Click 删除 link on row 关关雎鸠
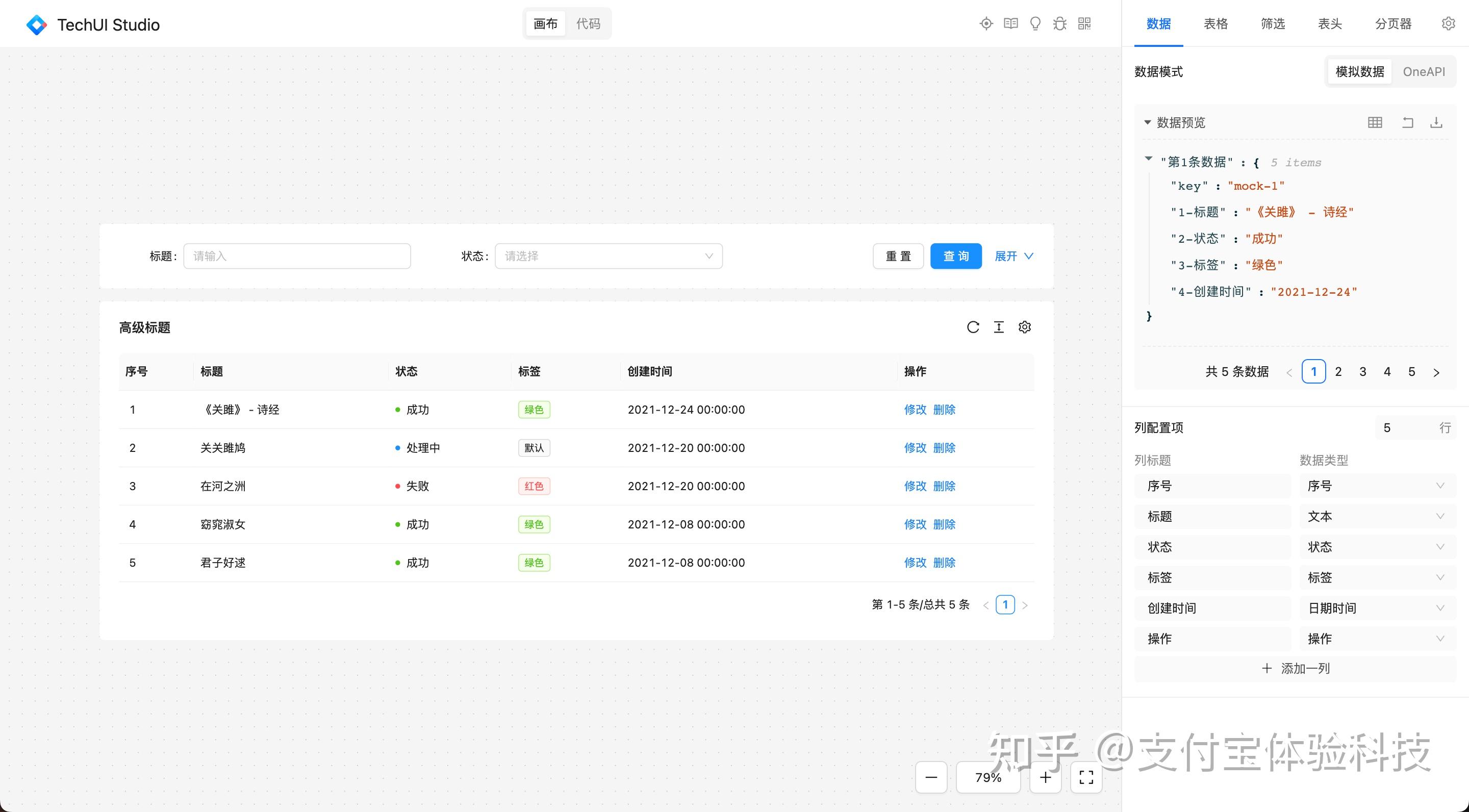Screen dimensions: 1469x812 pyautogui.click(x=944, y=448)
